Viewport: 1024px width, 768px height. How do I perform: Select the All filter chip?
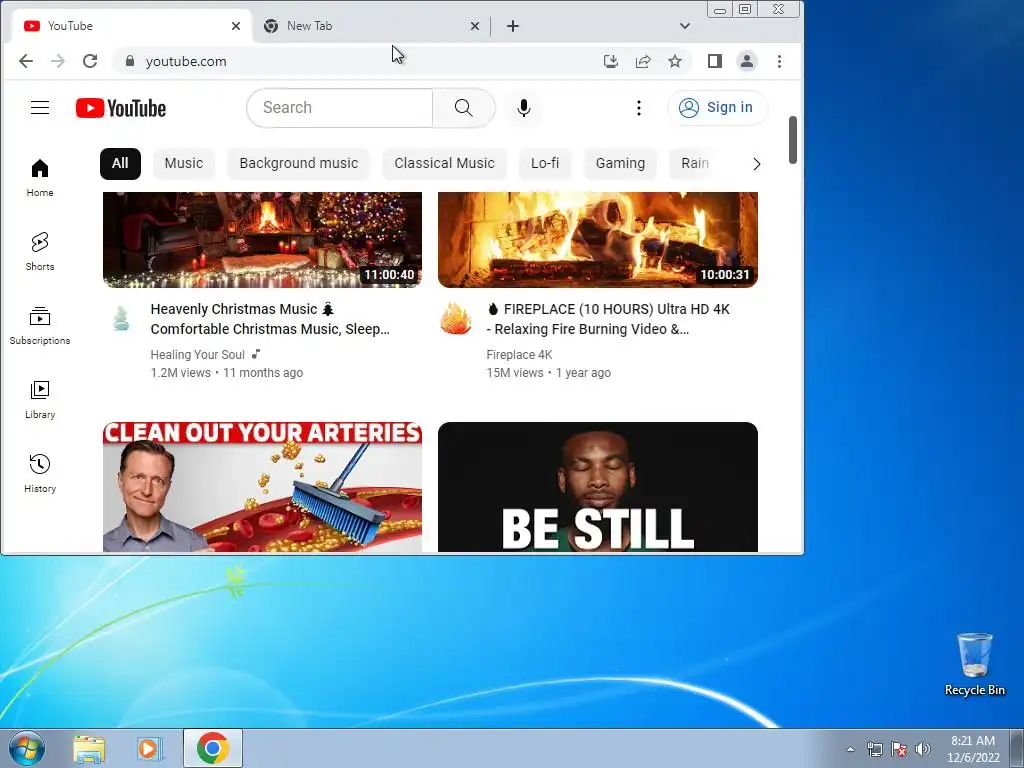[120, 163]
